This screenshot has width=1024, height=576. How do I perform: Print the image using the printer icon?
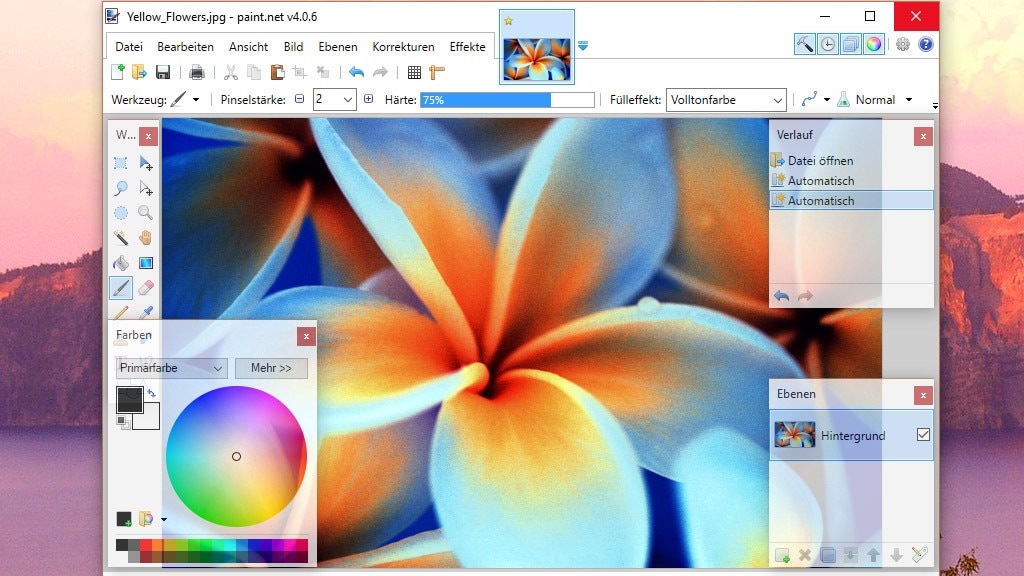[x=197, y=72]
